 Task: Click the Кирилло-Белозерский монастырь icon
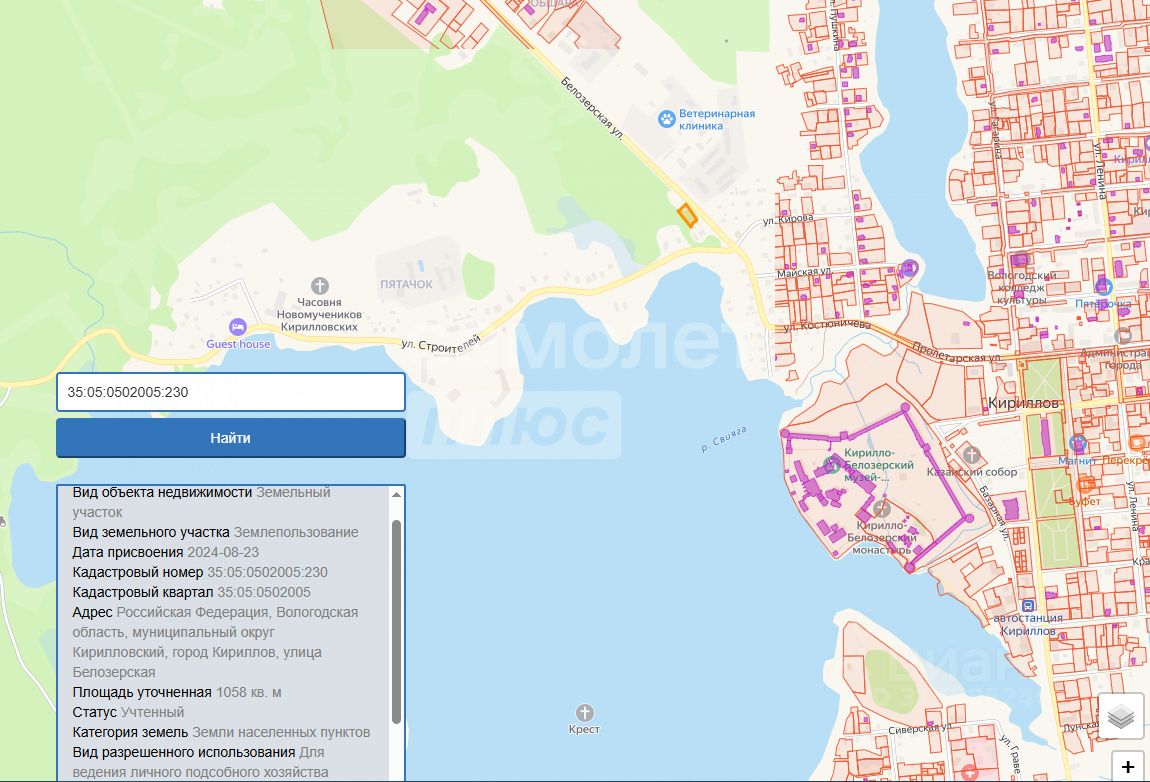coord(880,509)
